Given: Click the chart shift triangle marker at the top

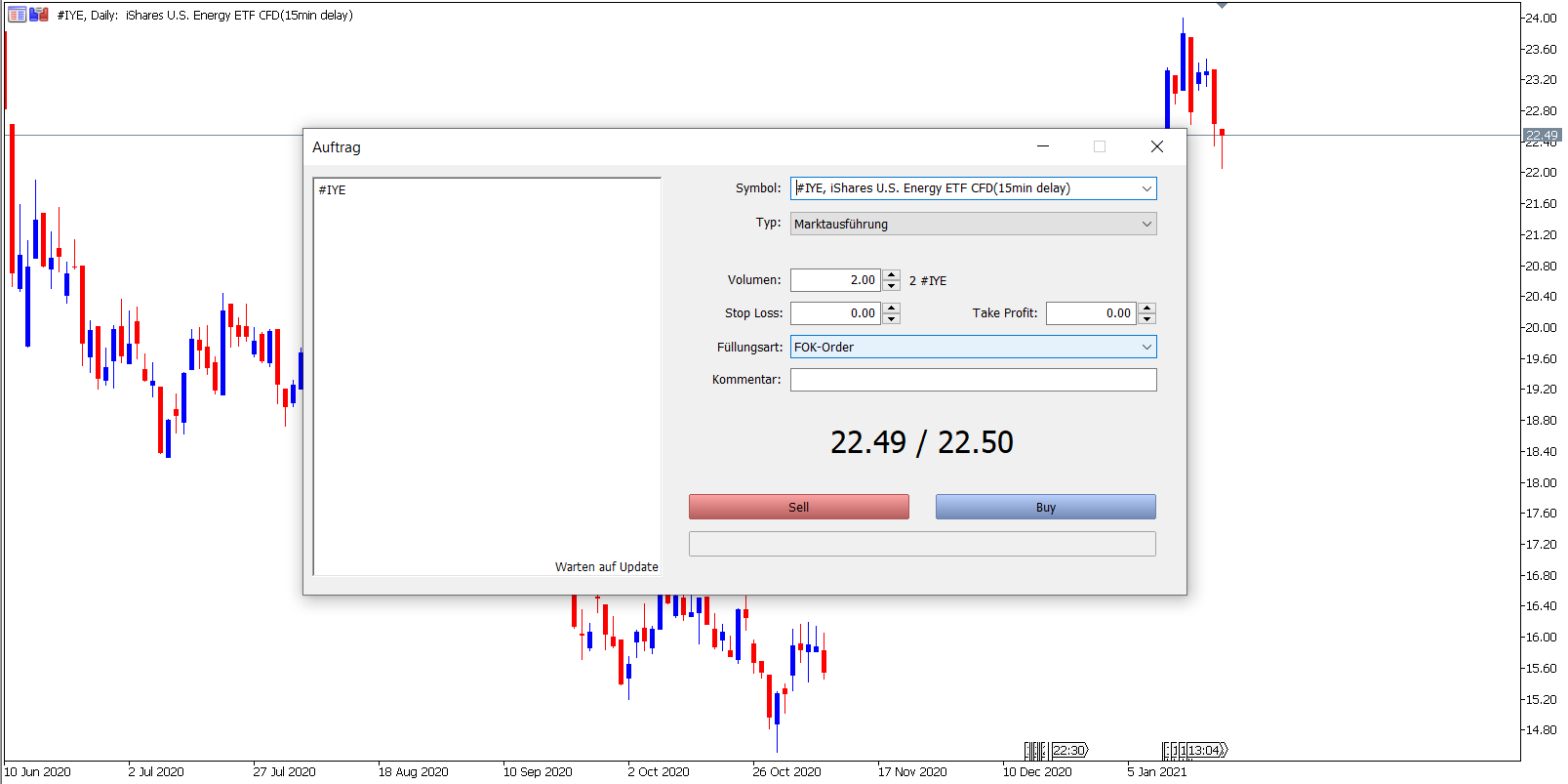Looking at the screenshot, I should pos(1222,6).
